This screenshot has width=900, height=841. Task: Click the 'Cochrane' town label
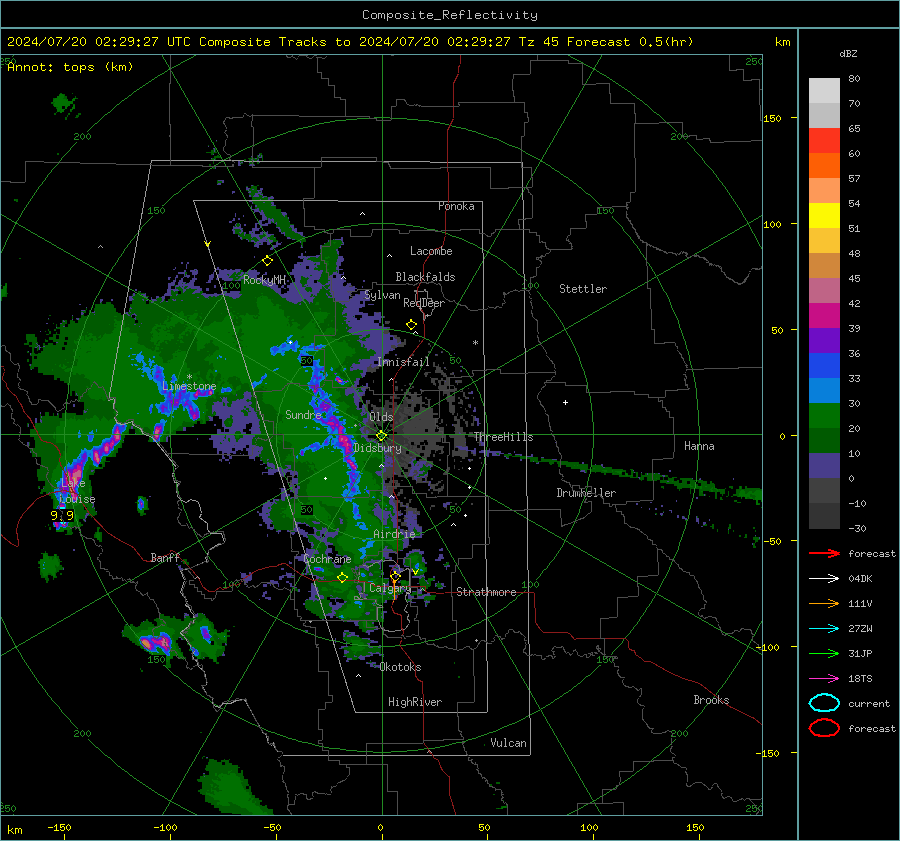[x=327, y=559]
